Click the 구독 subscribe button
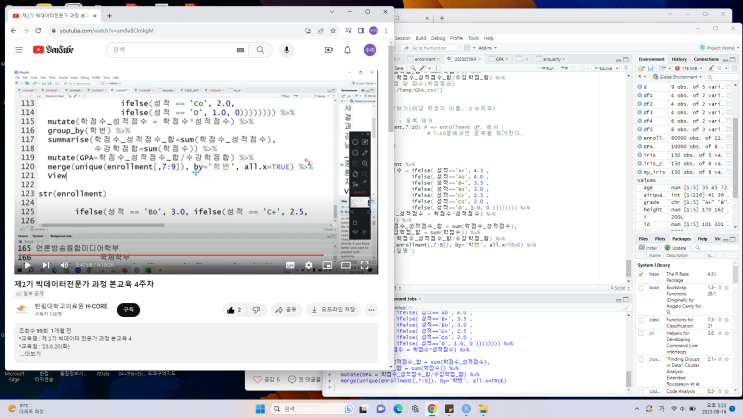743x418 pixels. coord(128,310)
